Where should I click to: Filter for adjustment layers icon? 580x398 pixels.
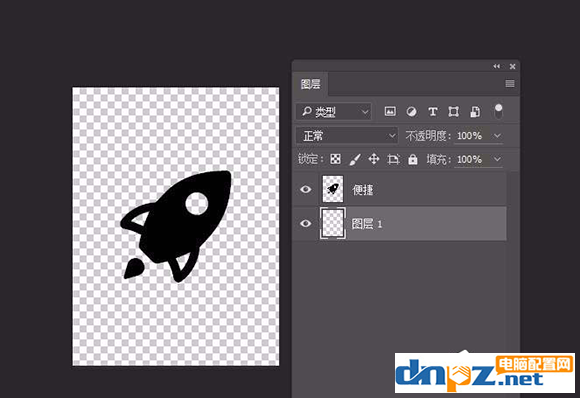(x=411, y=112)
